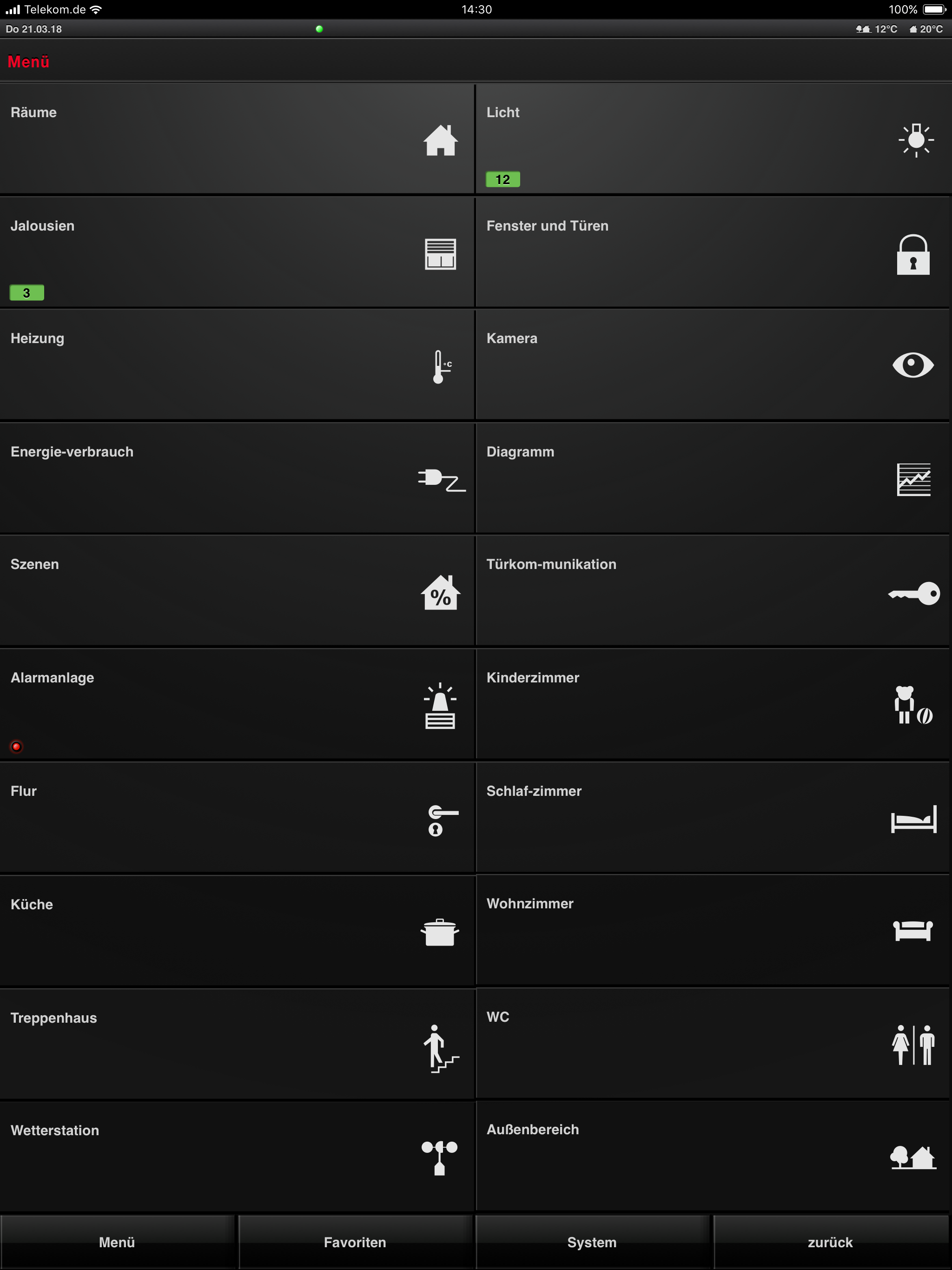
Task: Click the green 12 badge under Licht
Action: (502, 180)
